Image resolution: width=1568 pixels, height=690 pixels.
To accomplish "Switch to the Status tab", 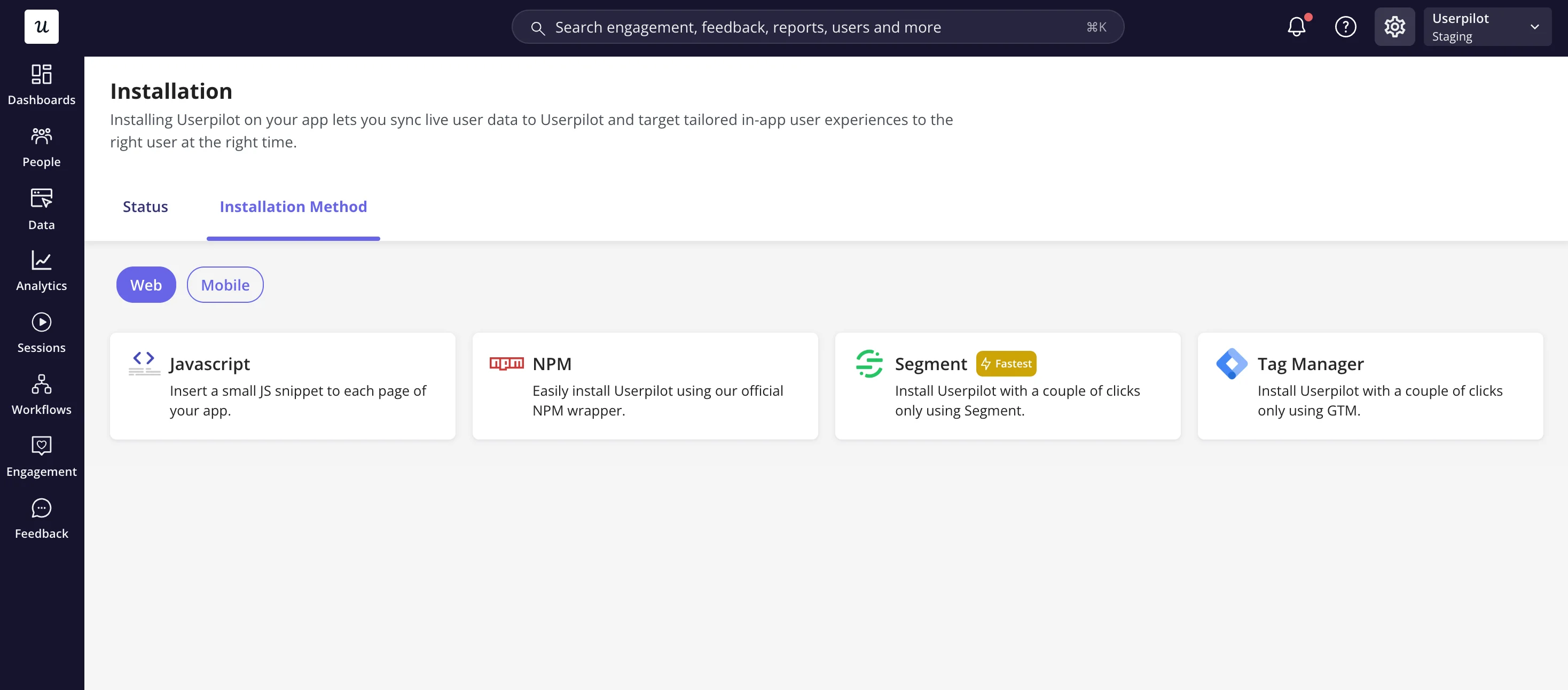I will (145, 207).
